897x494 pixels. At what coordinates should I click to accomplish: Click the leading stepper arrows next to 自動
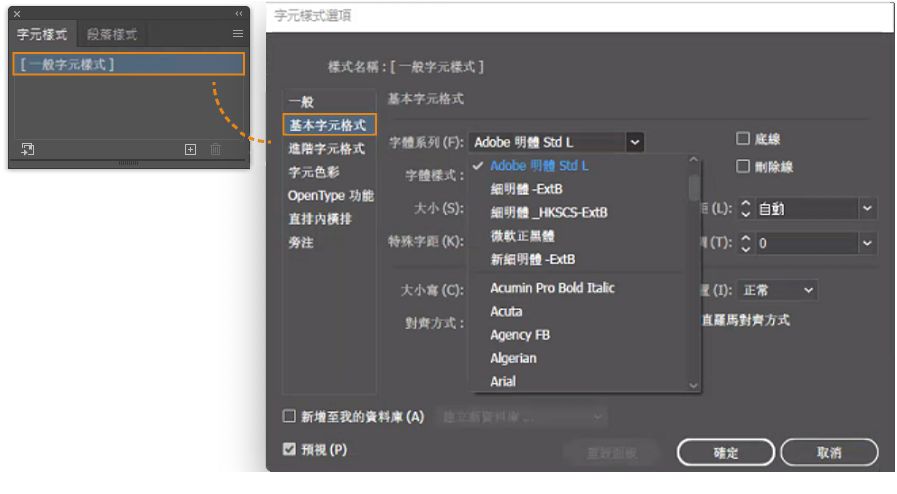point(745,209)
